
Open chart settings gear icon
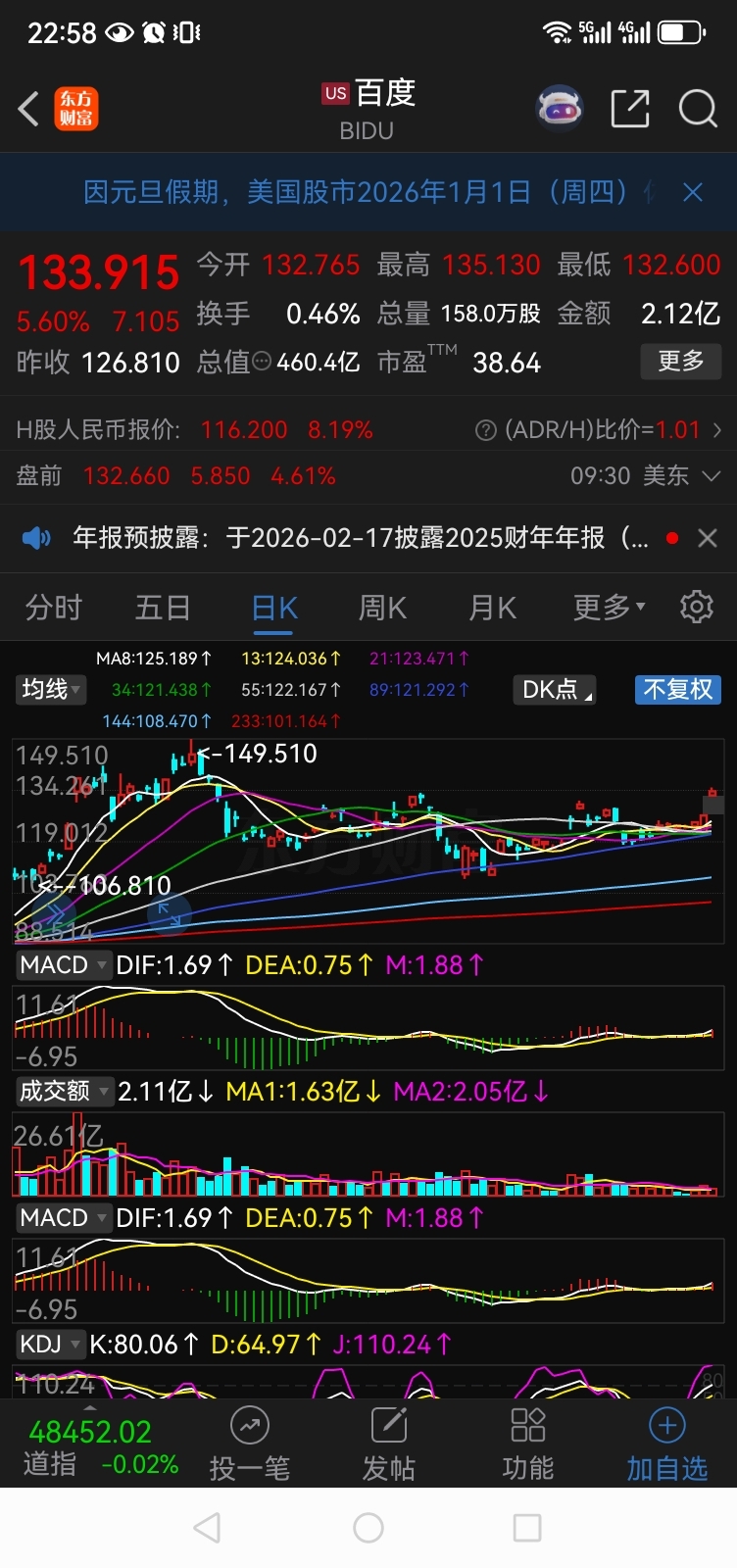[x=697, y=607]
